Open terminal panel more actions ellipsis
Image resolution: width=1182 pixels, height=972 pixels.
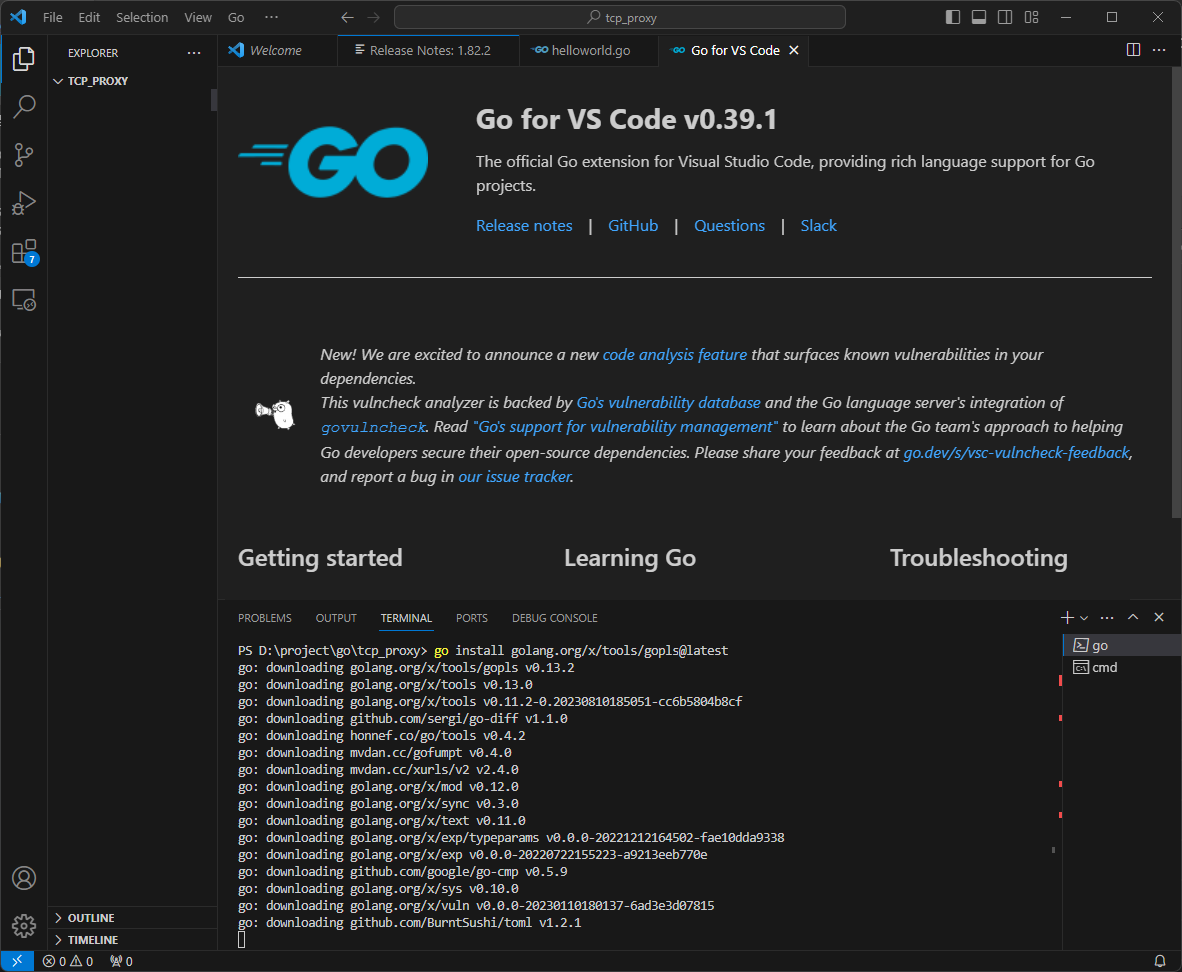(x=1107, y=618)
